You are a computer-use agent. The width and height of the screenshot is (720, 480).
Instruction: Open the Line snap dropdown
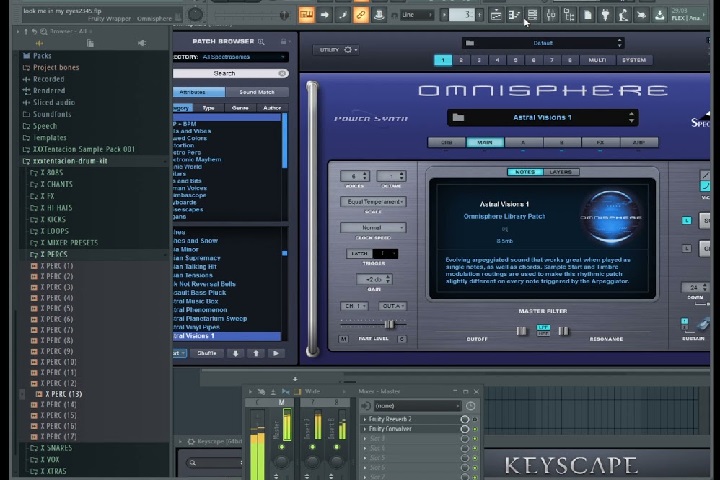coord(416,15)
